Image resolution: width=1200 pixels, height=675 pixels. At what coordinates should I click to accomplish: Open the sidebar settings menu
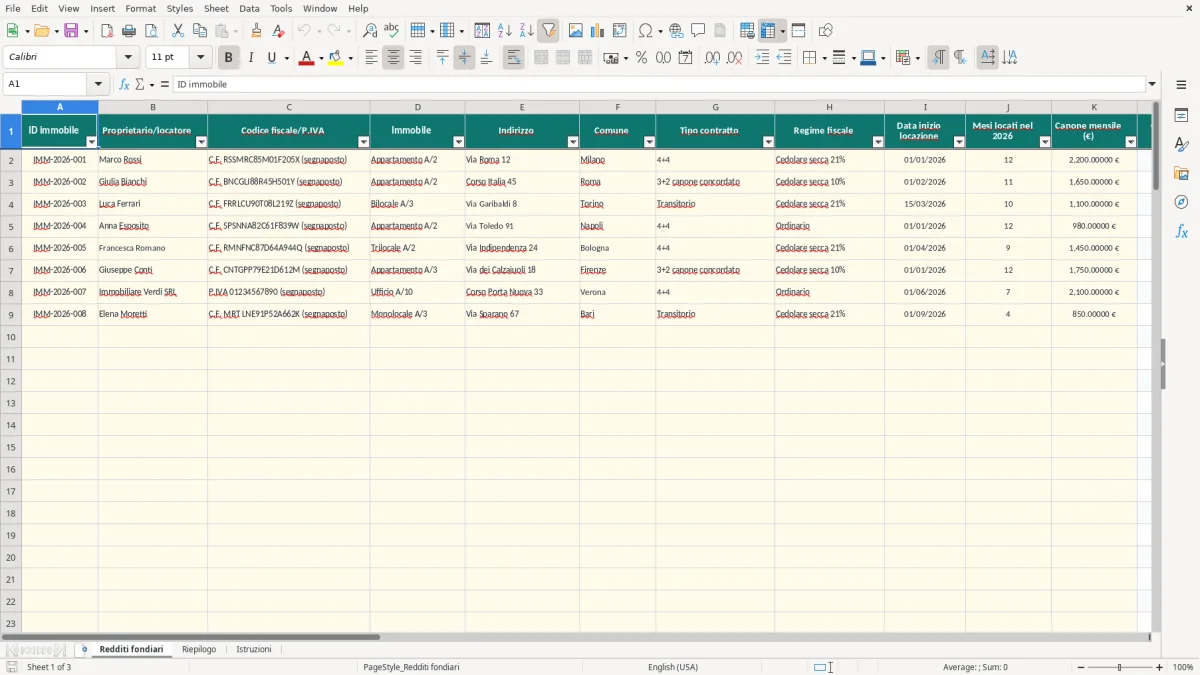click(x=1181, y=84)
